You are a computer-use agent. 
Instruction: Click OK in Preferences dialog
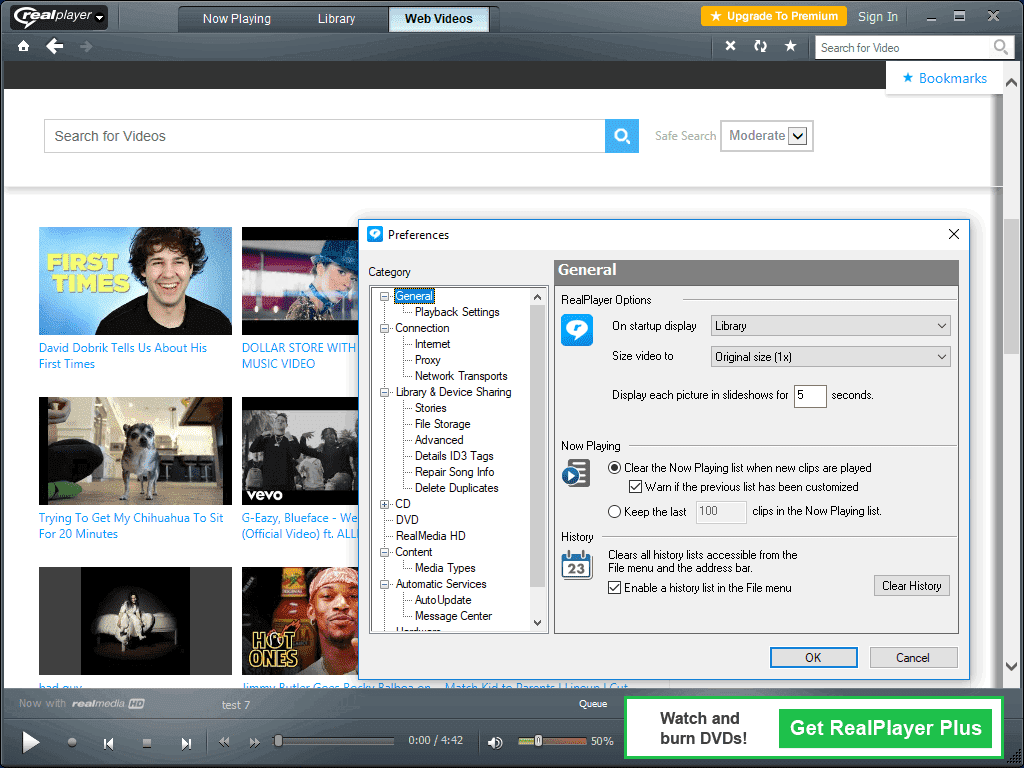click(x=813, y=658)
